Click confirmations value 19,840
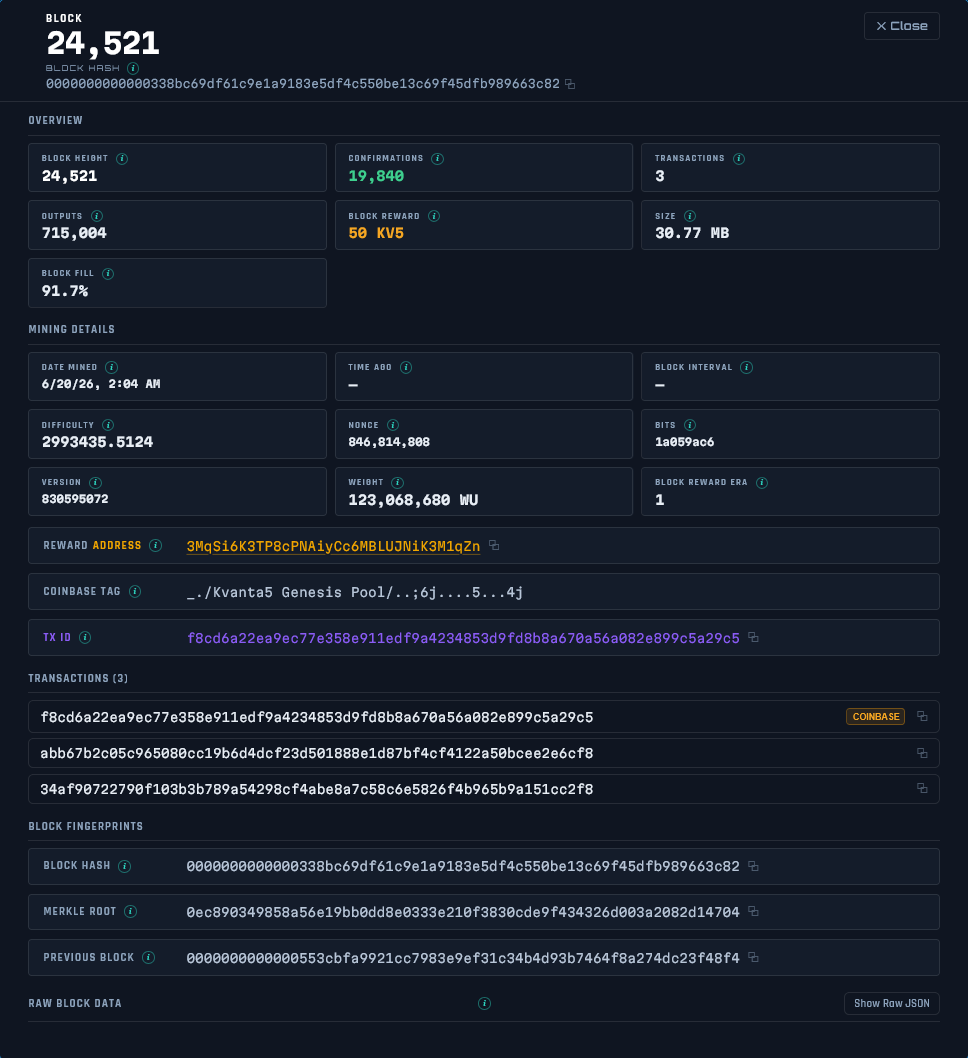The image size is (968, 1058). pos(376,176)
